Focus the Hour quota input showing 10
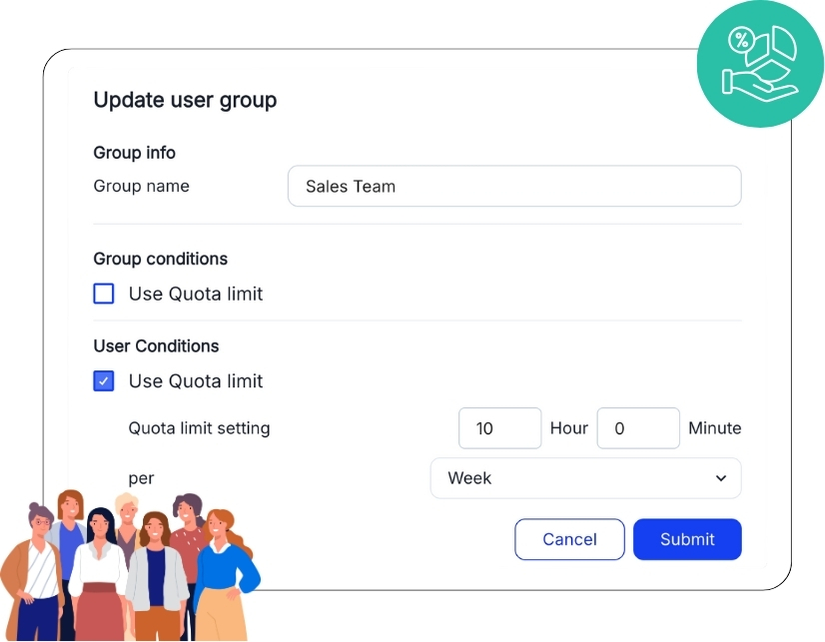 coord(499,428)
